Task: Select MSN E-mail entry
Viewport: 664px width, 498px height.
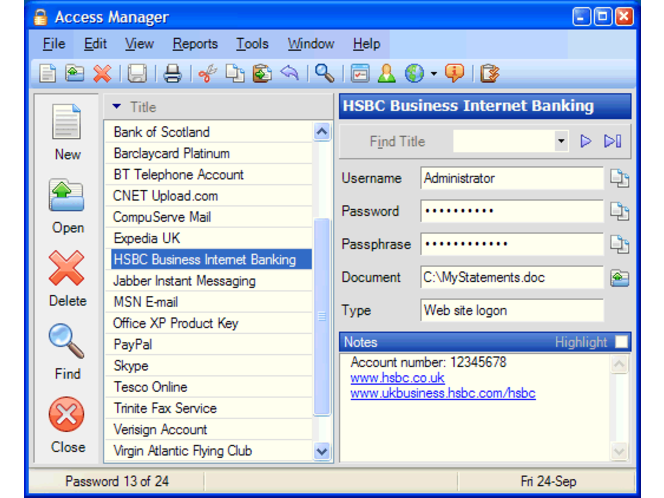Action: pyautogui.click(x=208, y=302)
